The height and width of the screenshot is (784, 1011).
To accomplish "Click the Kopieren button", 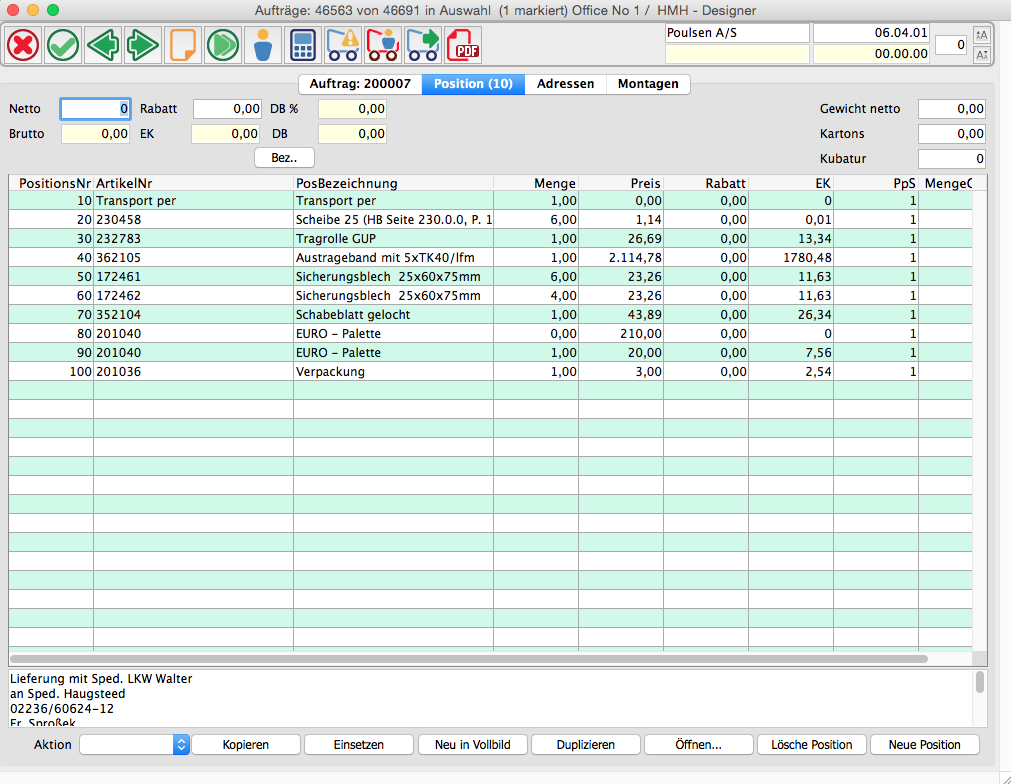I will coord(246,745).
